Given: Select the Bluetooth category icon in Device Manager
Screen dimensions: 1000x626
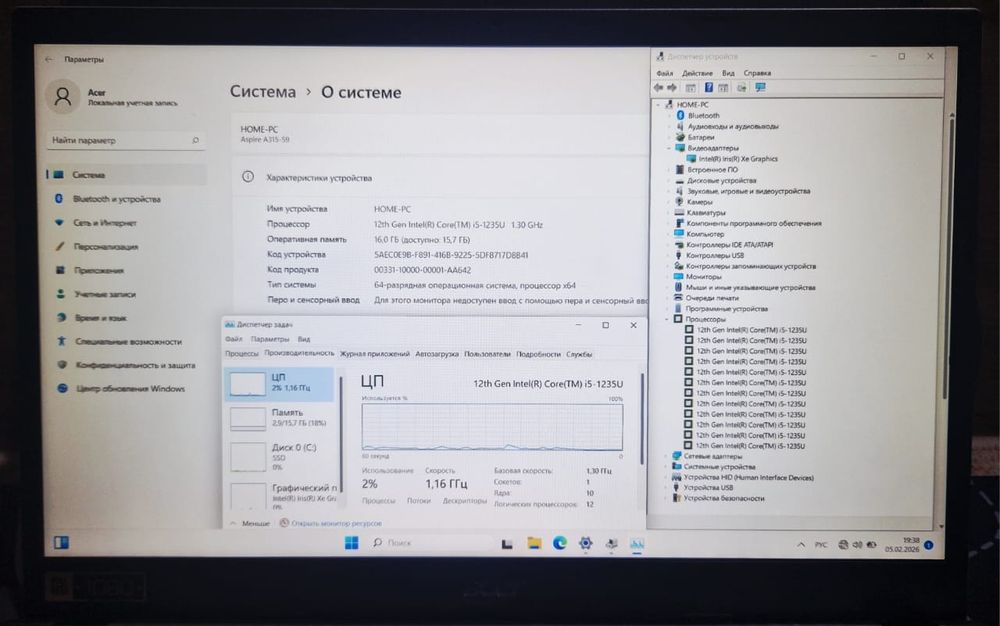Looking at the screenshot, I should click(x=680, y=115).
